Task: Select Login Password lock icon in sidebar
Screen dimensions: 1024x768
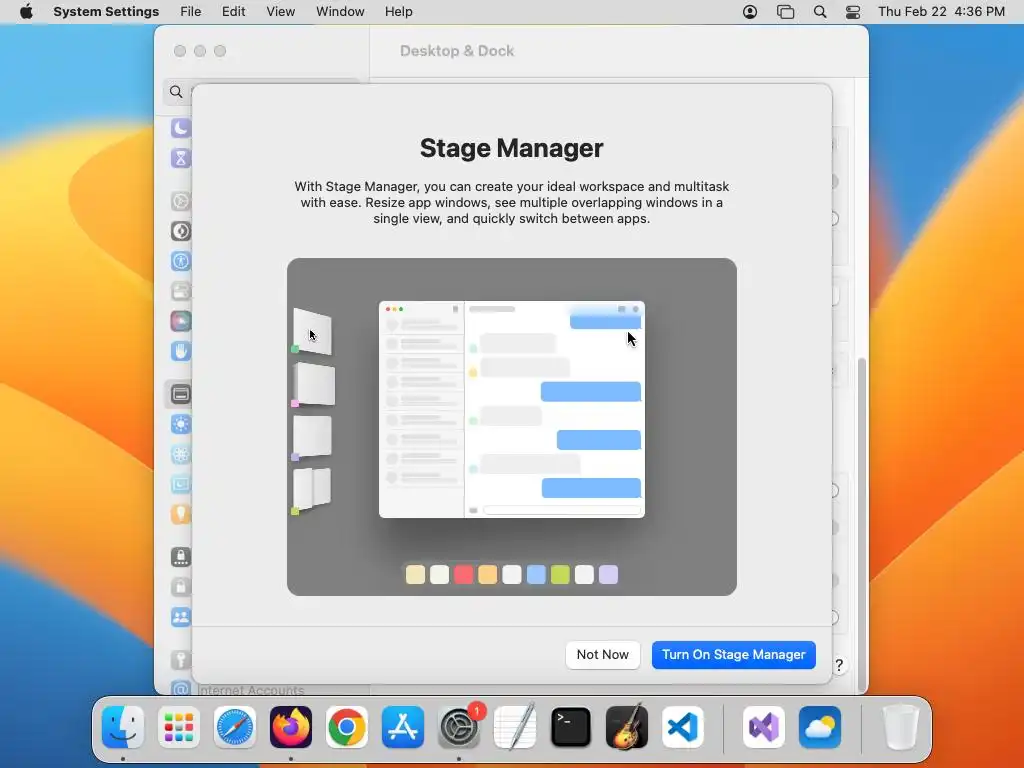Action: point(181,587)
